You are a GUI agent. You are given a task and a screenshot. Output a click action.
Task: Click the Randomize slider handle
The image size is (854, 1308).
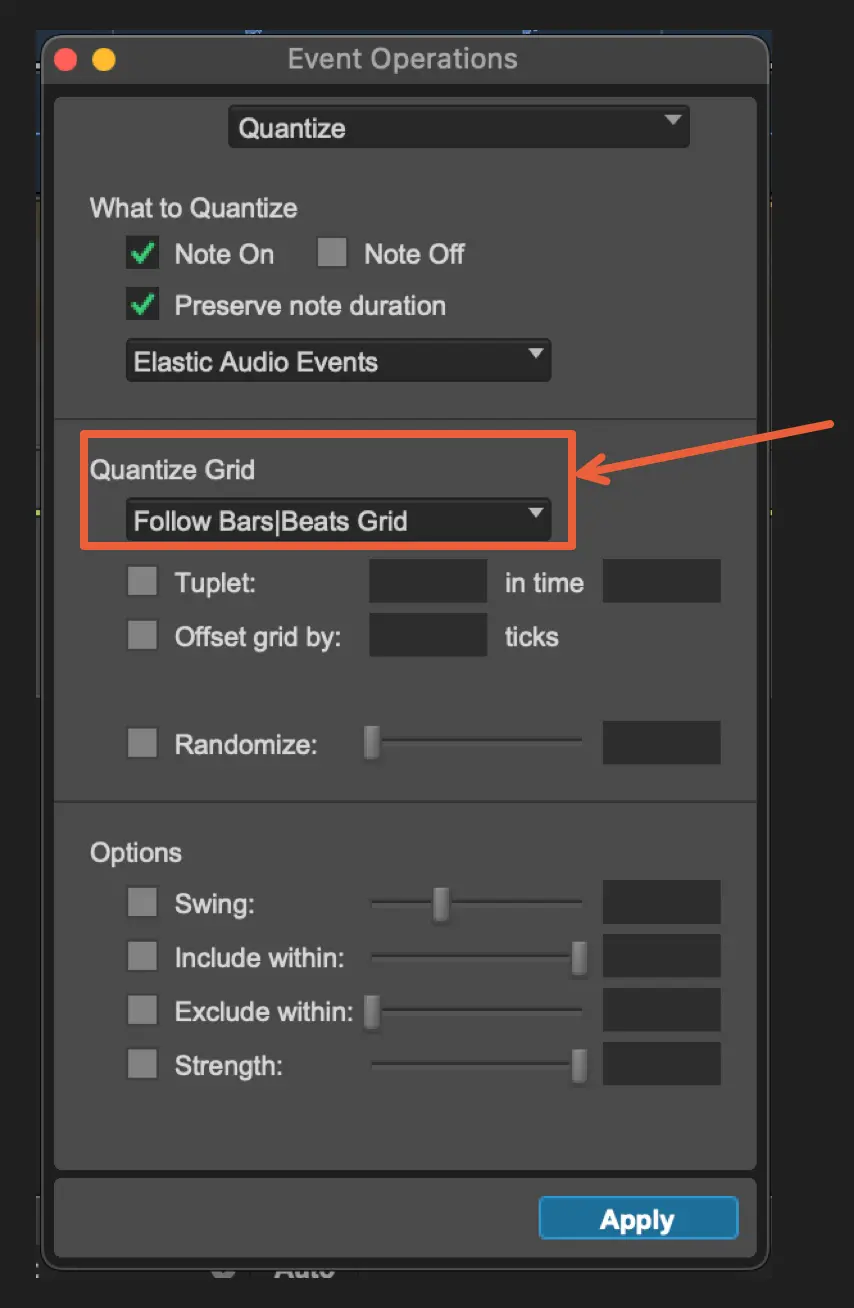pyautogui.click(x=372, y=744)
